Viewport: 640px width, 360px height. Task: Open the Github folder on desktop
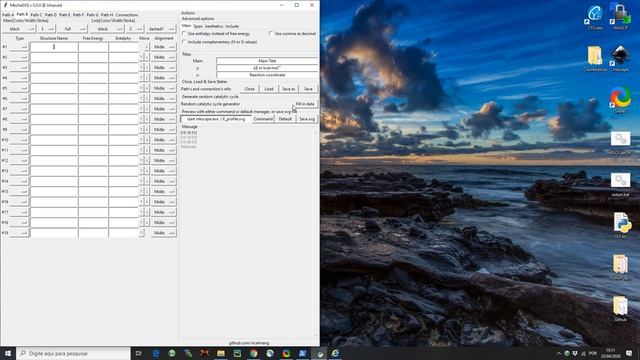click(x=620, y=309)
